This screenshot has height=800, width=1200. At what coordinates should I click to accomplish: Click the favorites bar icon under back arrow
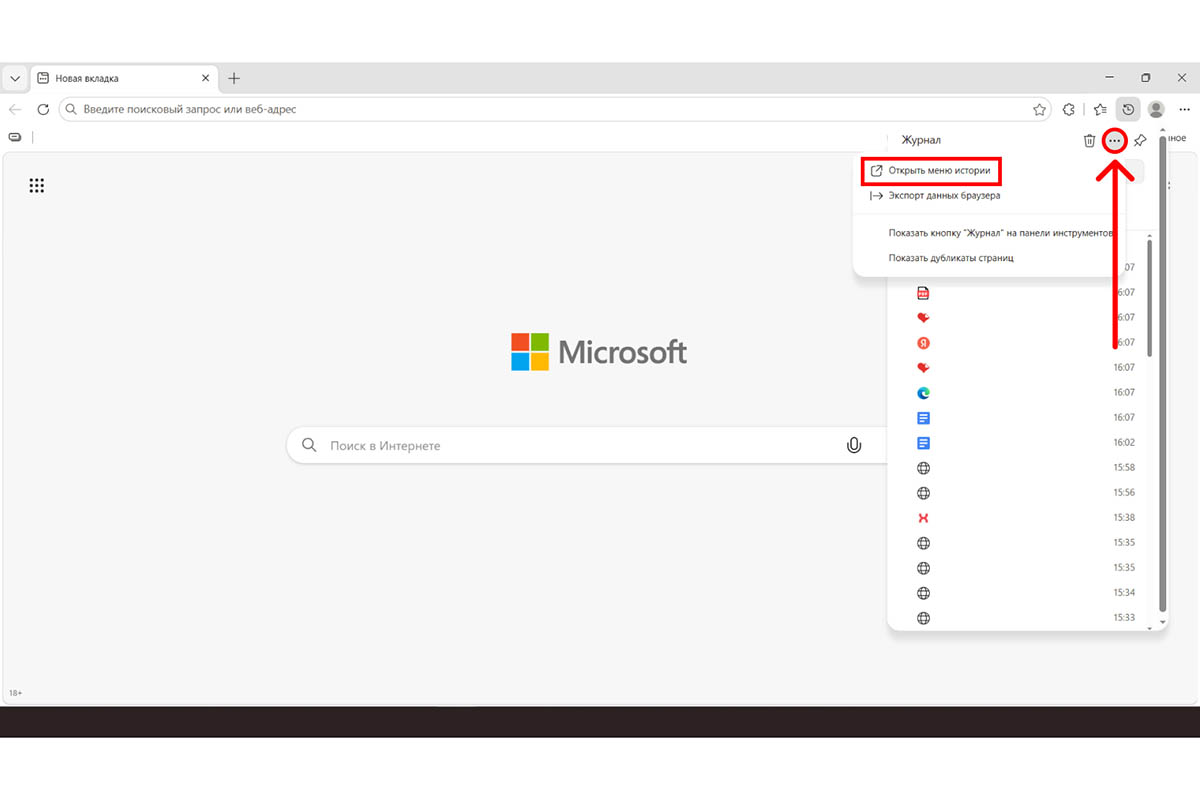tap(15, 137)
